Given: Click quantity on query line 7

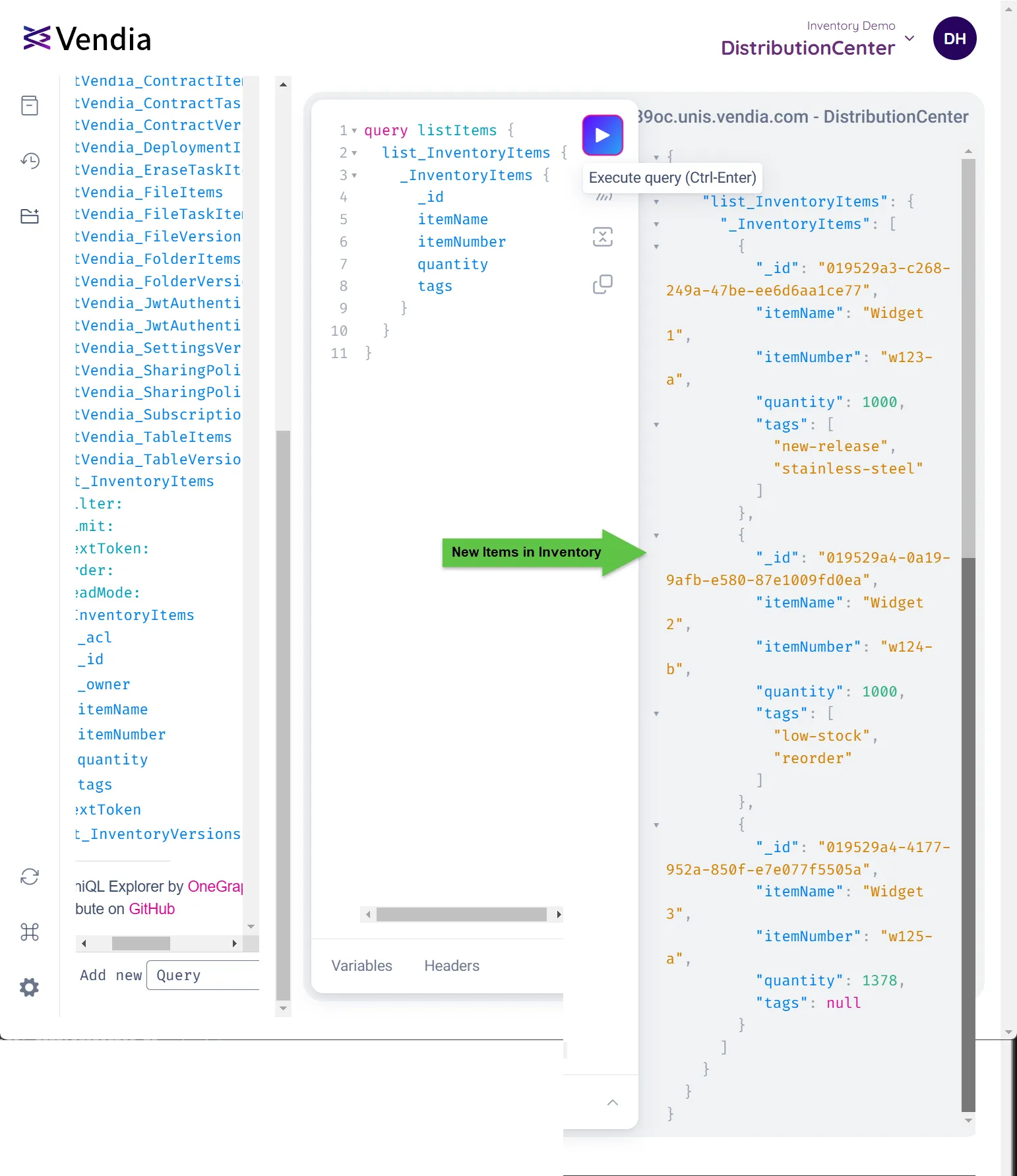Looking at the screenshot, I should coord(452,264).
